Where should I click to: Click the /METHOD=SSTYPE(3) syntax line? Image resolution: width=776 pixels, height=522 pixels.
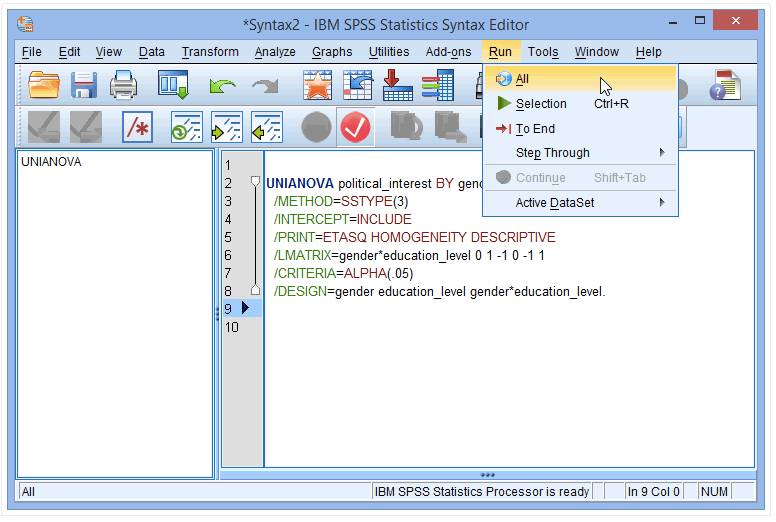341,201
